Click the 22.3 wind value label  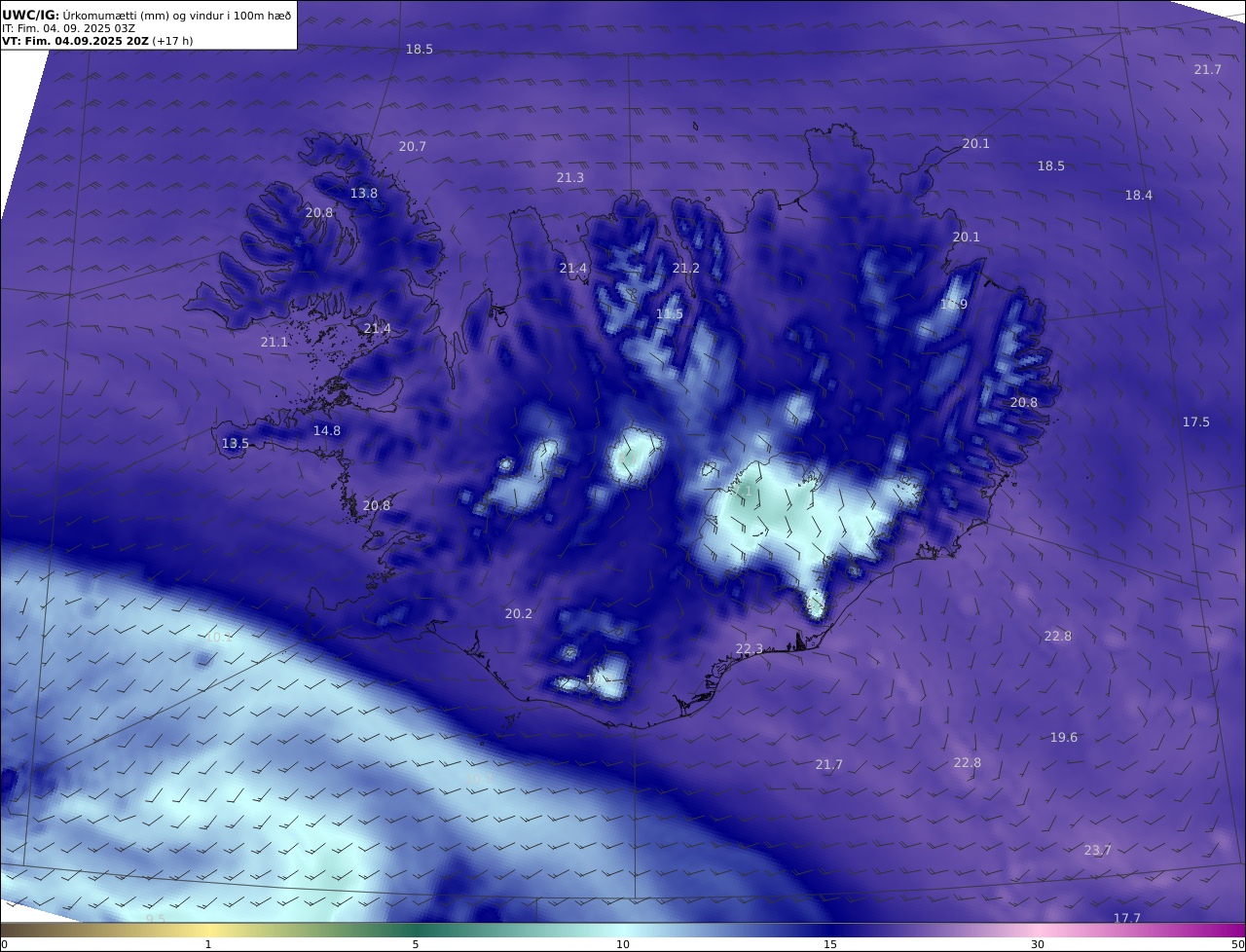click(750, 648)
